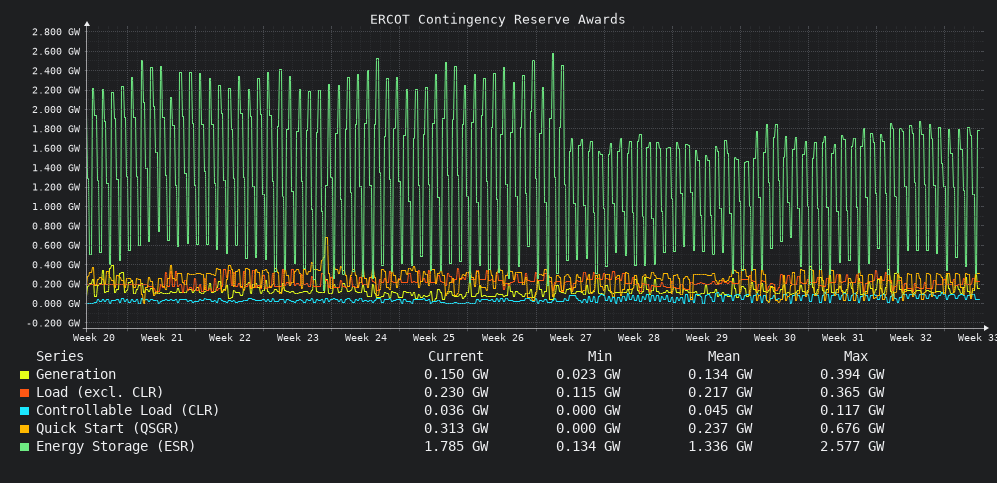
Task: Click ESR max value 2.577 GW
Action: pos(852,446)
